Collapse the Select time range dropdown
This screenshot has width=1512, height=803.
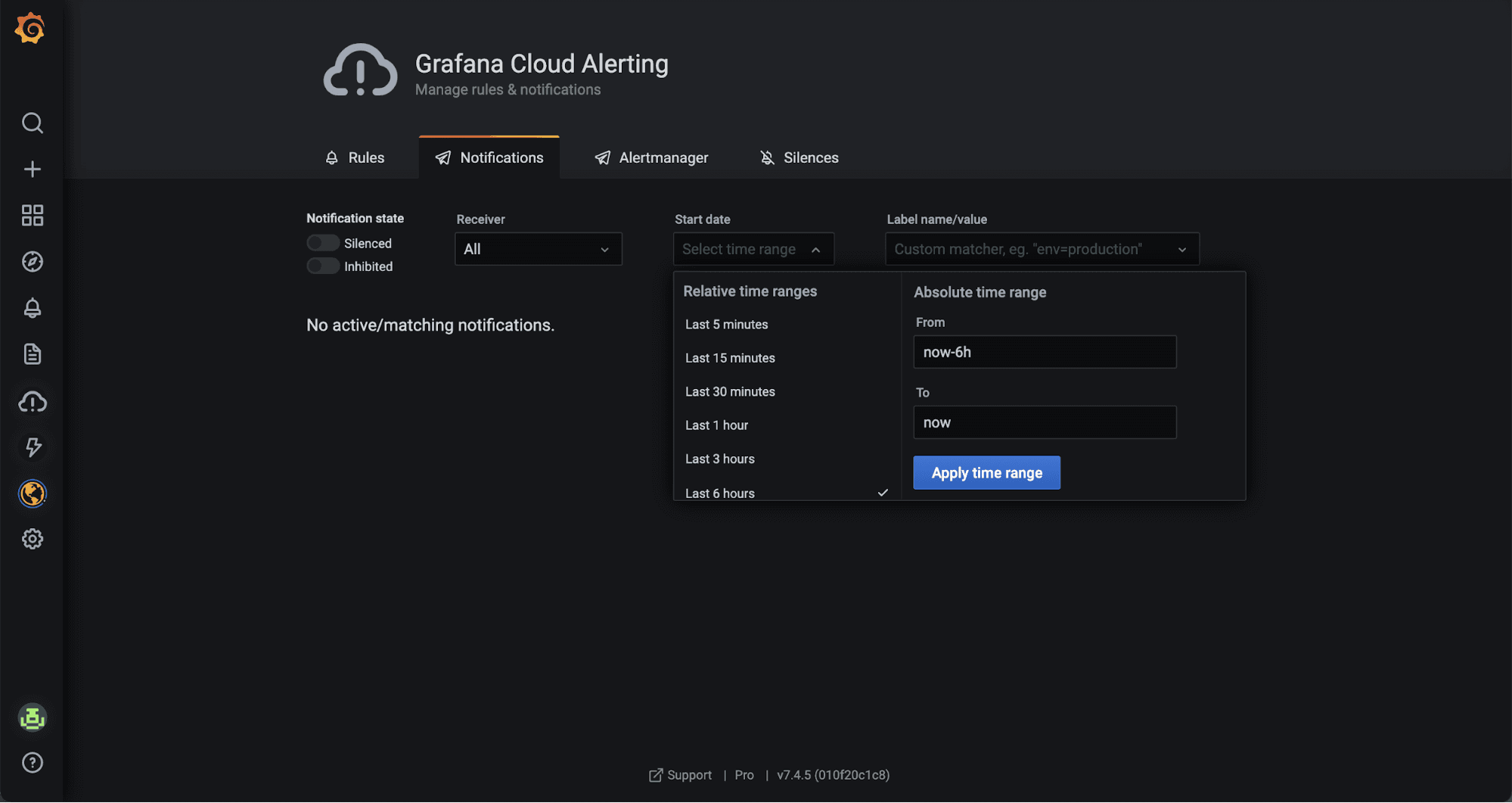click(x=753, y=249)
